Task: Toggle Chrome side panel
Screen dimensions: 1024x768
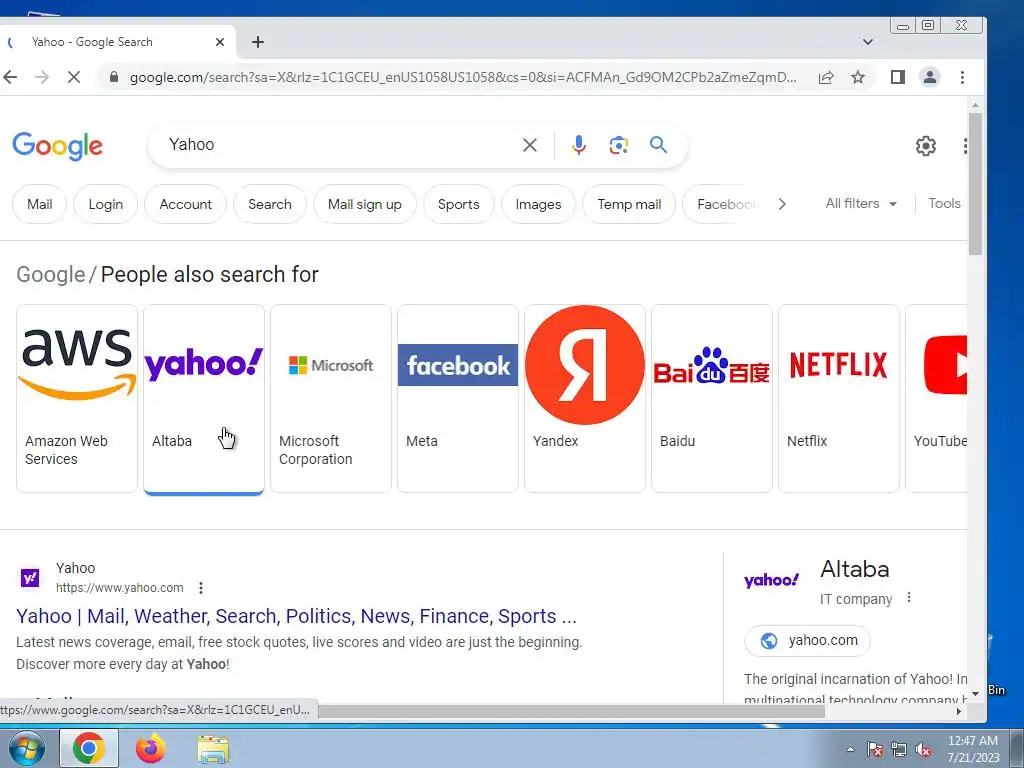Action: pyautogui.click(x=898, y=77)
